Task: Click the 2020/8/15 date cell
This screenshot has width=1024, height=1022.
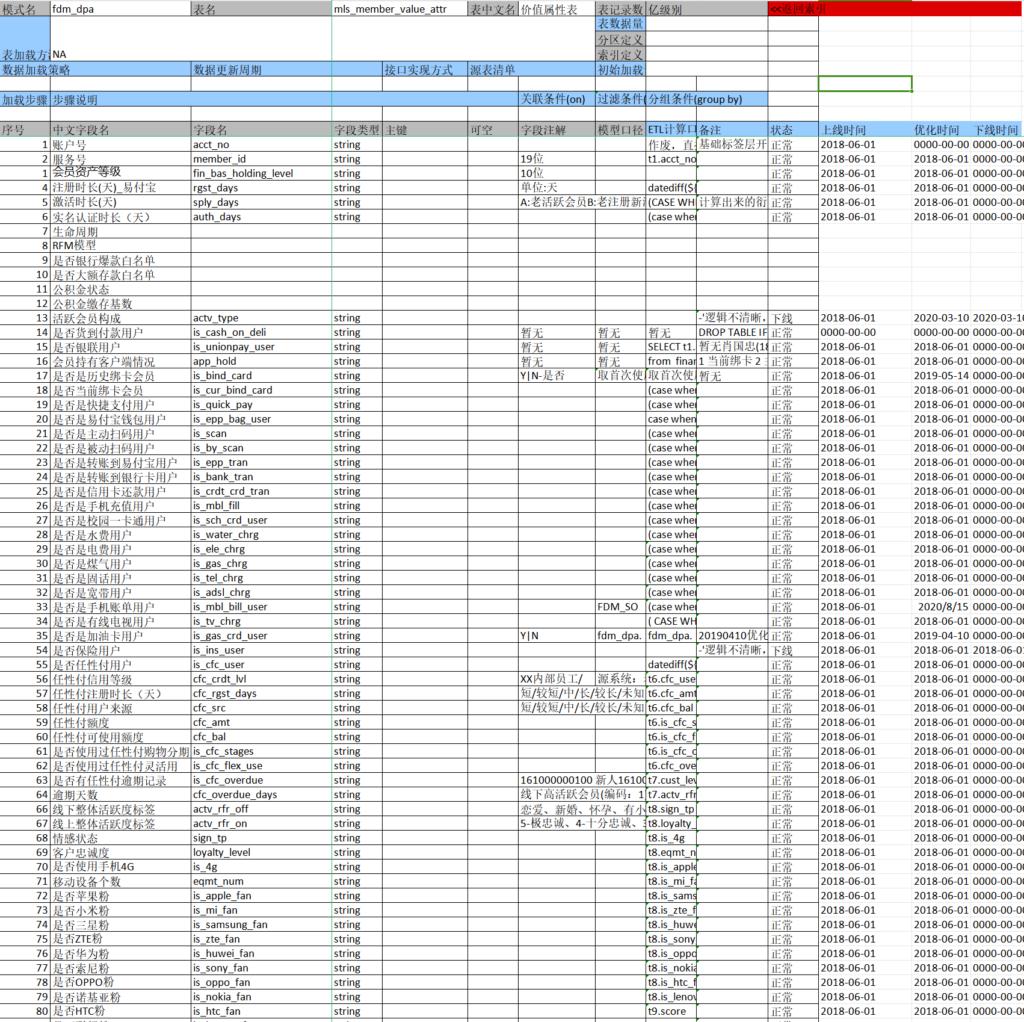Action: click(x=941, y=607)
